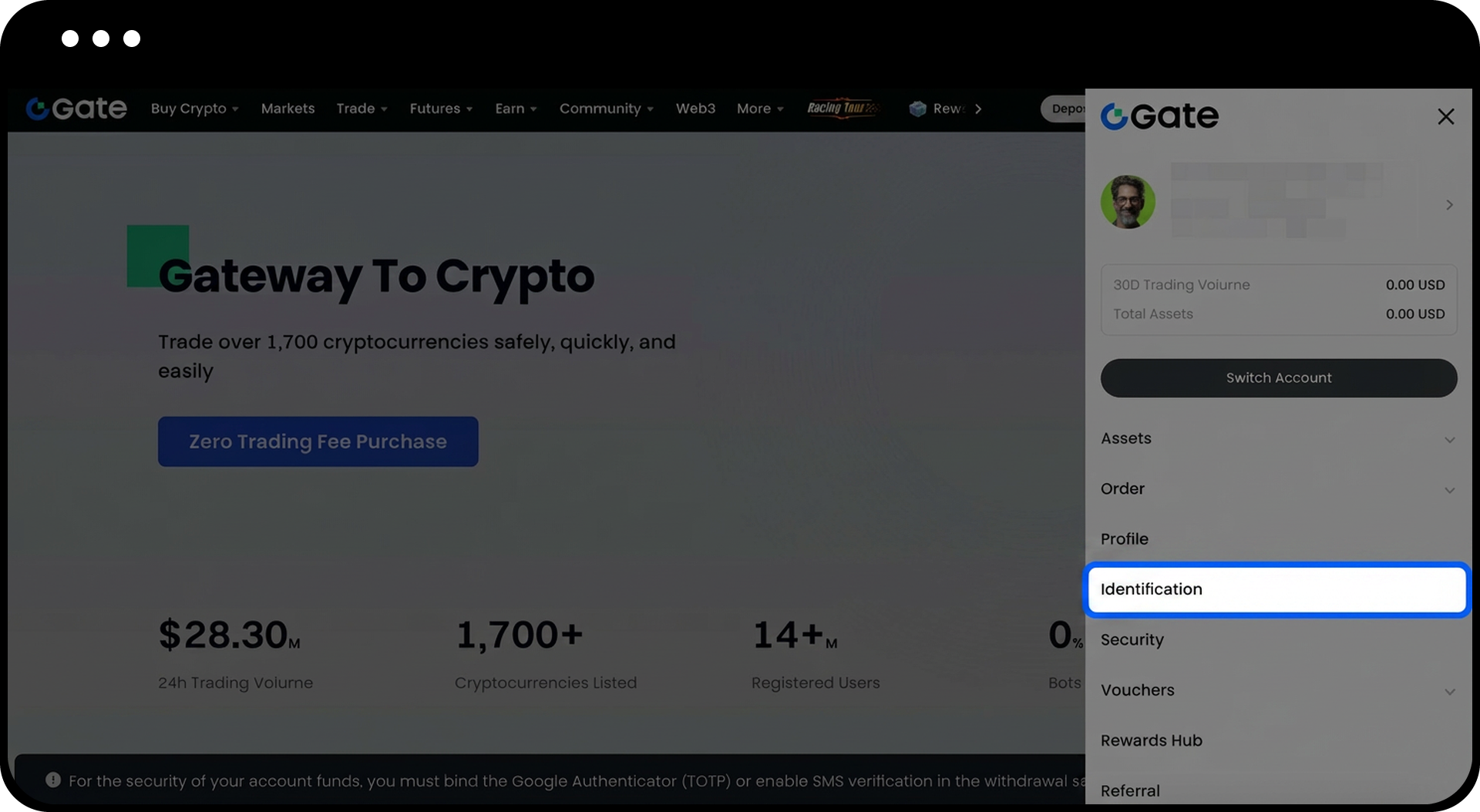
Task: Click the Gate logo in side panel
Action: pyautogui.click(x=1159, y=116)
